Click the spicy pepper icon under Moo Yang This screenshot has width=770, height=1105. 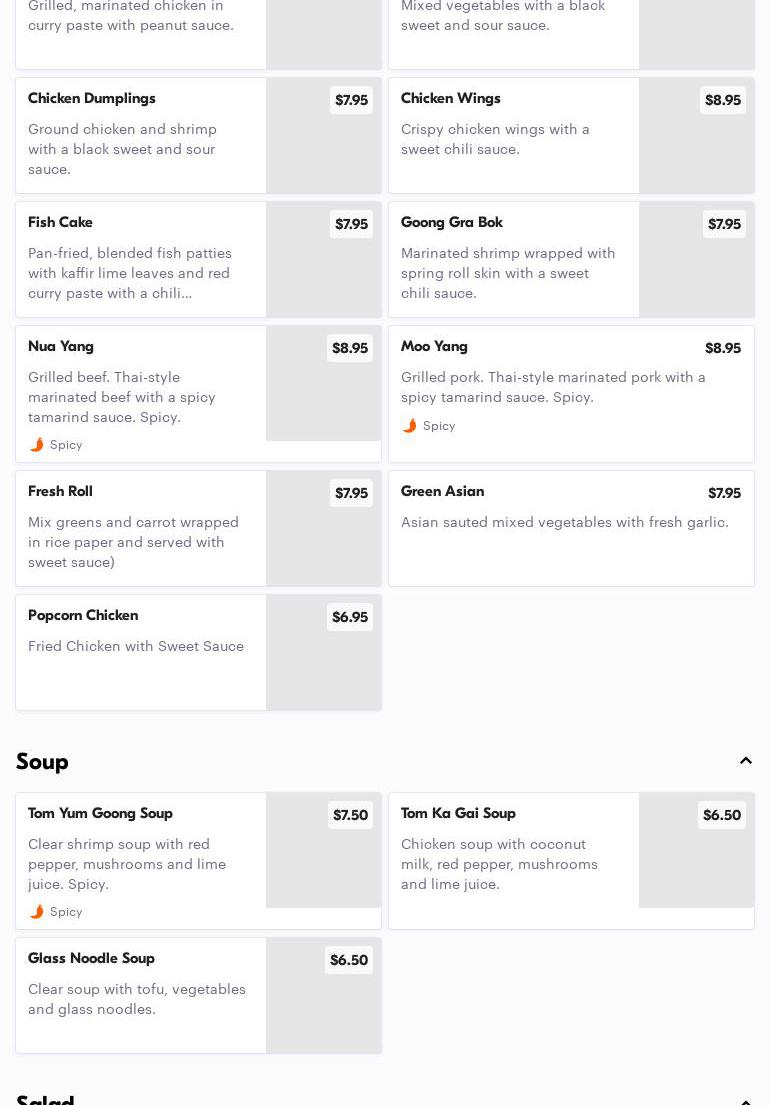(x=409, y=426)
